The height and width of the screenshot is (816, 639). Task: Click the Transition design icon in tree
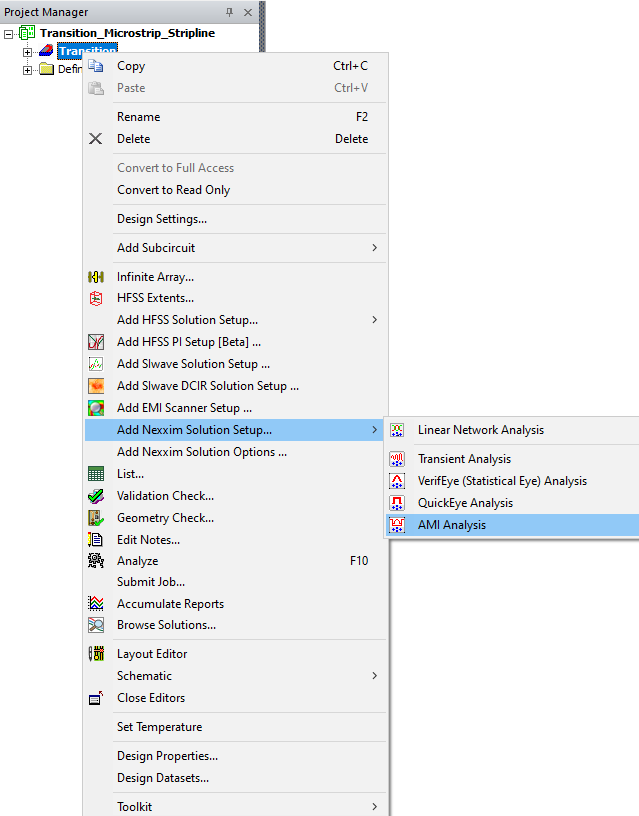(46, 50)
